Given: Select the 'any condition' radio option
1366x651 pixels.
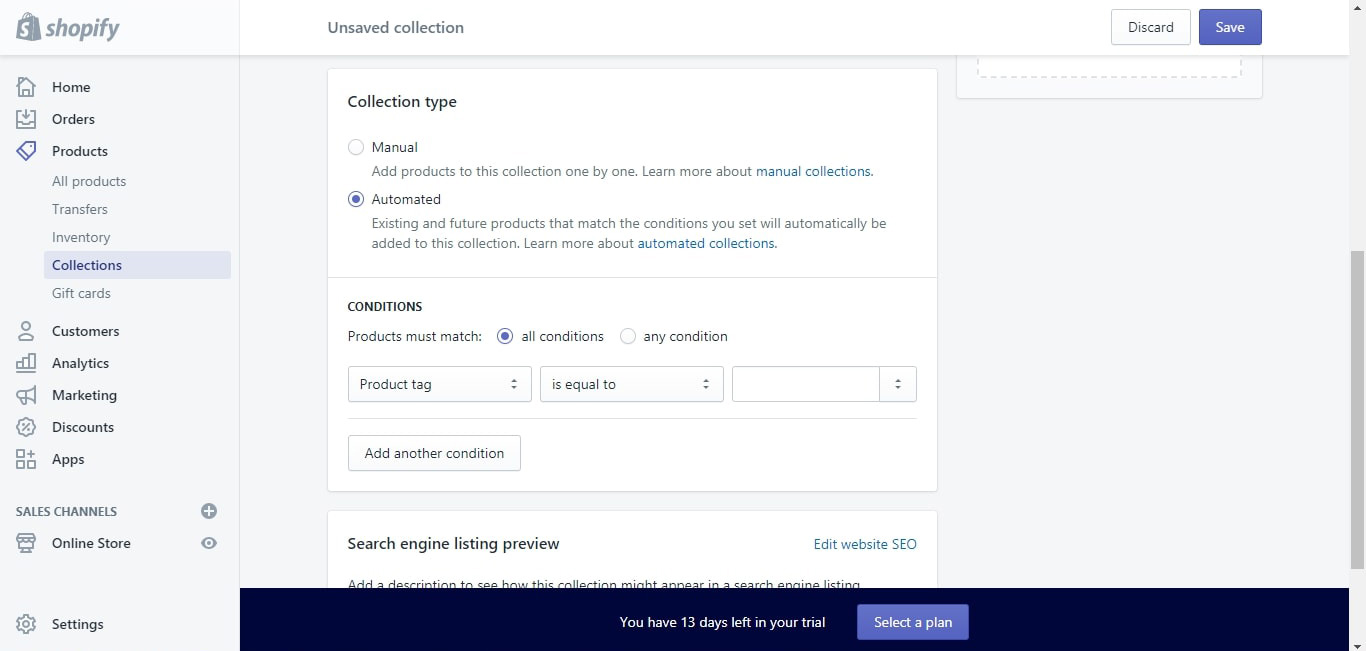Looking at the screenshot, I should pyautogui.click(x=628, y=336).
